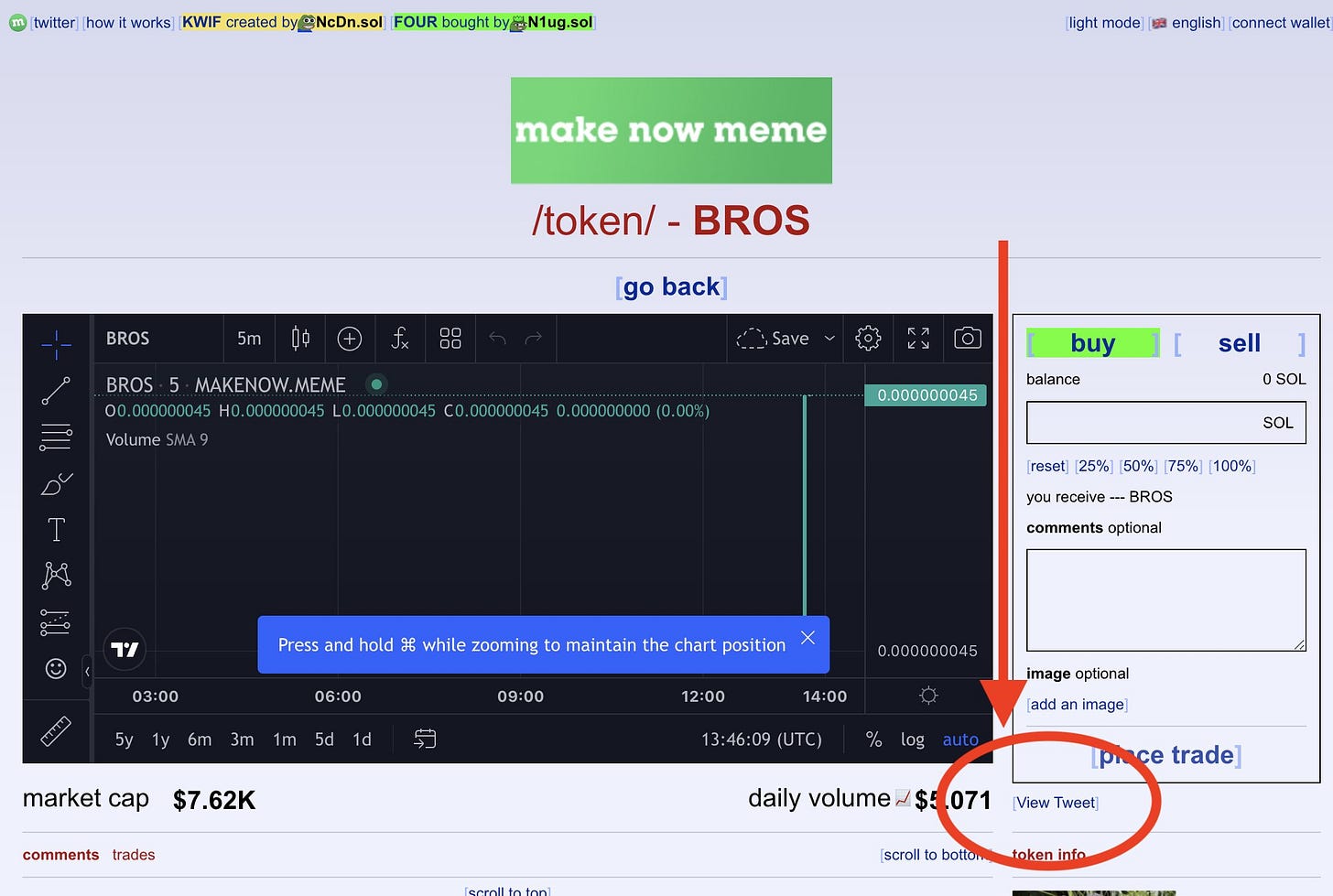This screenshot has height=896, width=1333.
Task: Reset the trade amount
Action: click(x=1048, y=466)
